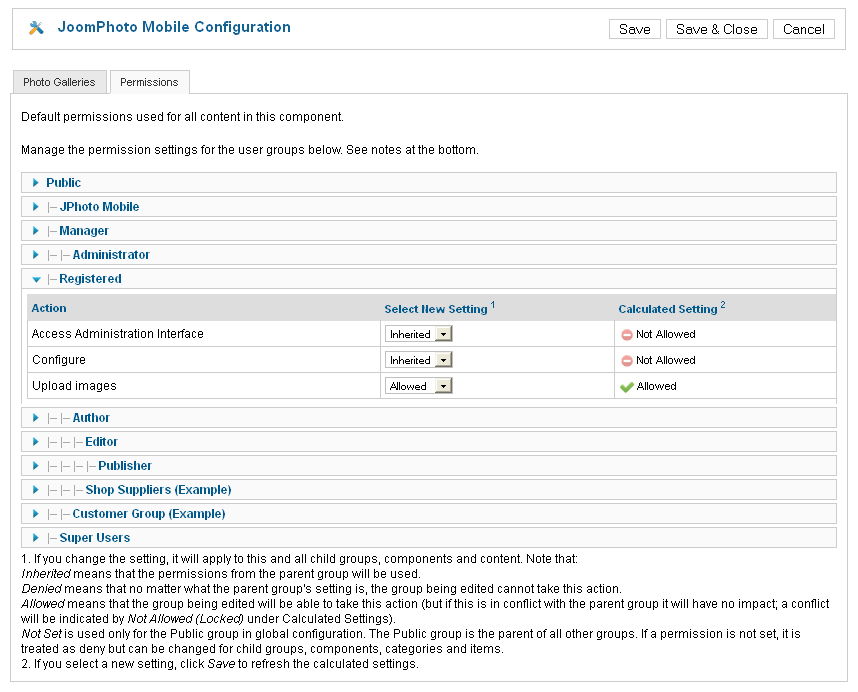The image size is (858, 692).
Task: Click the Access Administration Interface row label
Action: tap(118, 334)
